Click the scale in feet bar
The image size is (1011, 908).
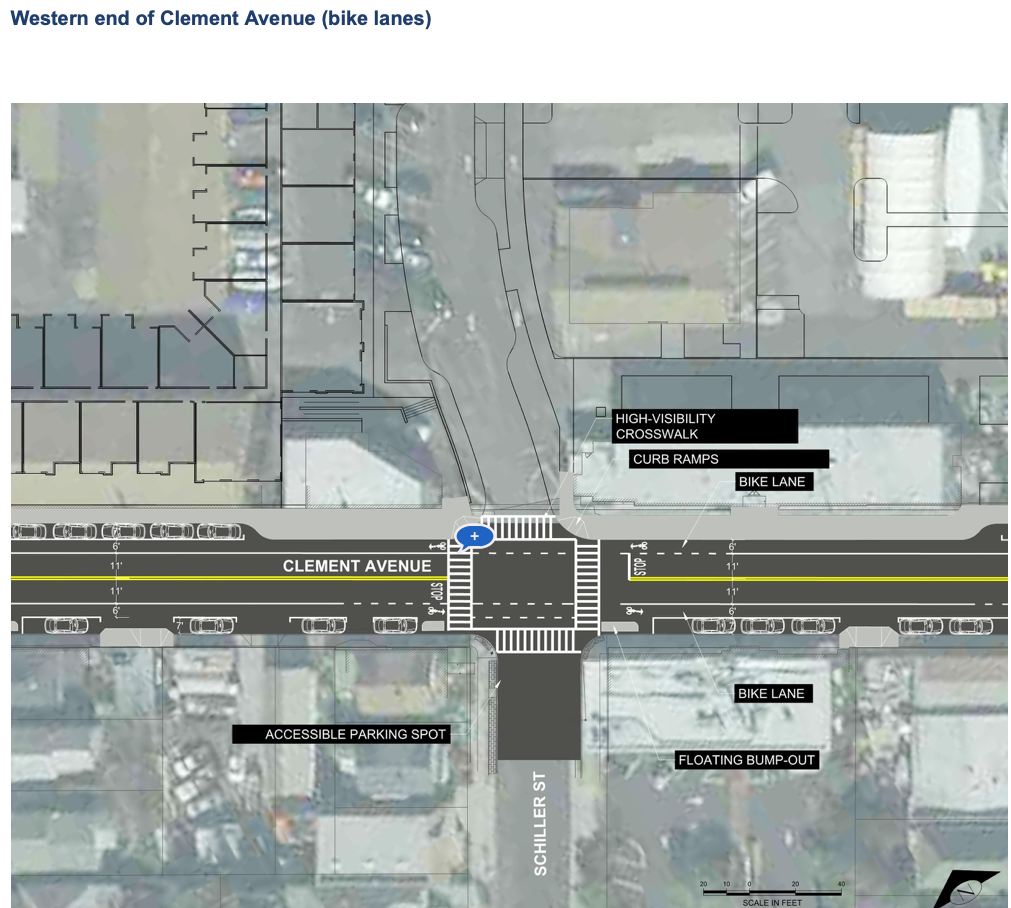(771, 888)
